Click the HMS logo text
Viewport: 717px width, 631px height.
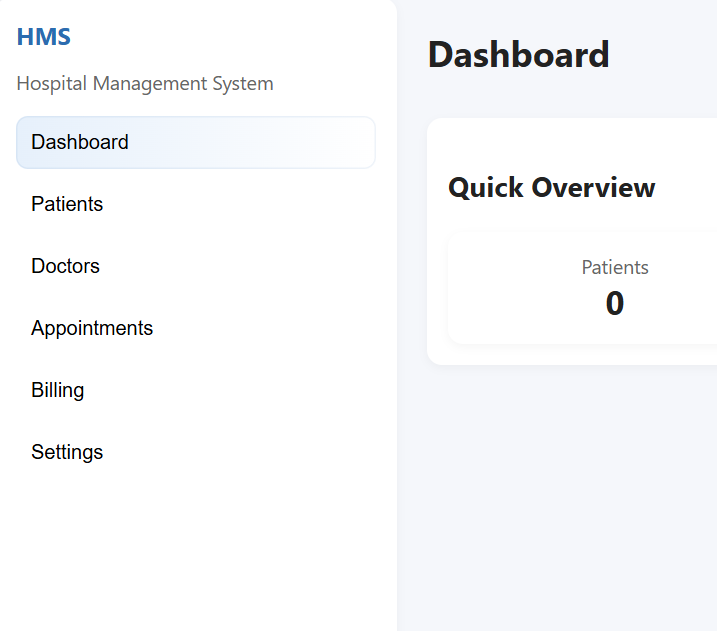click(44, 37)
